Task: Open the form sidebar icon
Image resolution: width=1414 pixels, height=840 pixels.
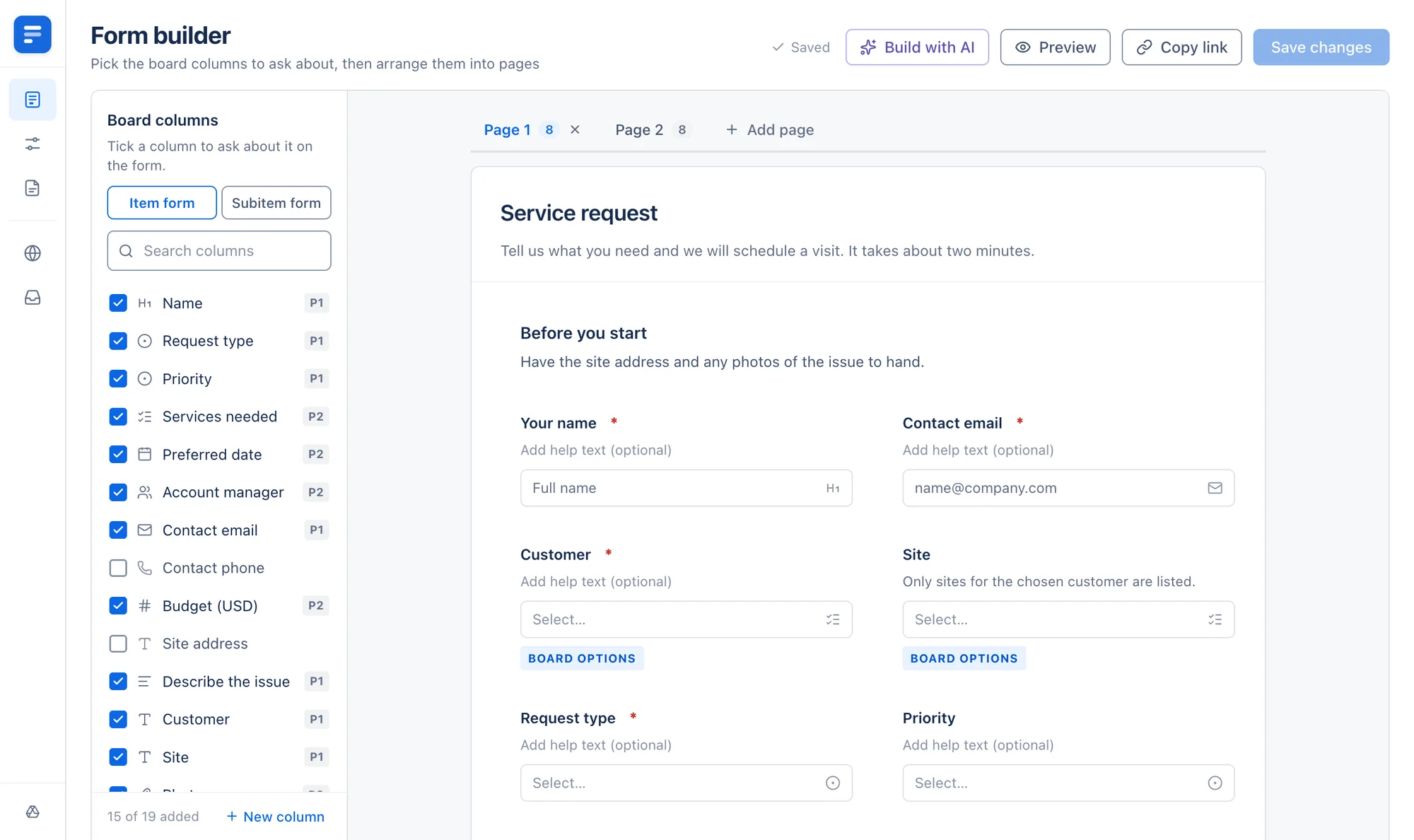Action: click(x=33, y=100)
